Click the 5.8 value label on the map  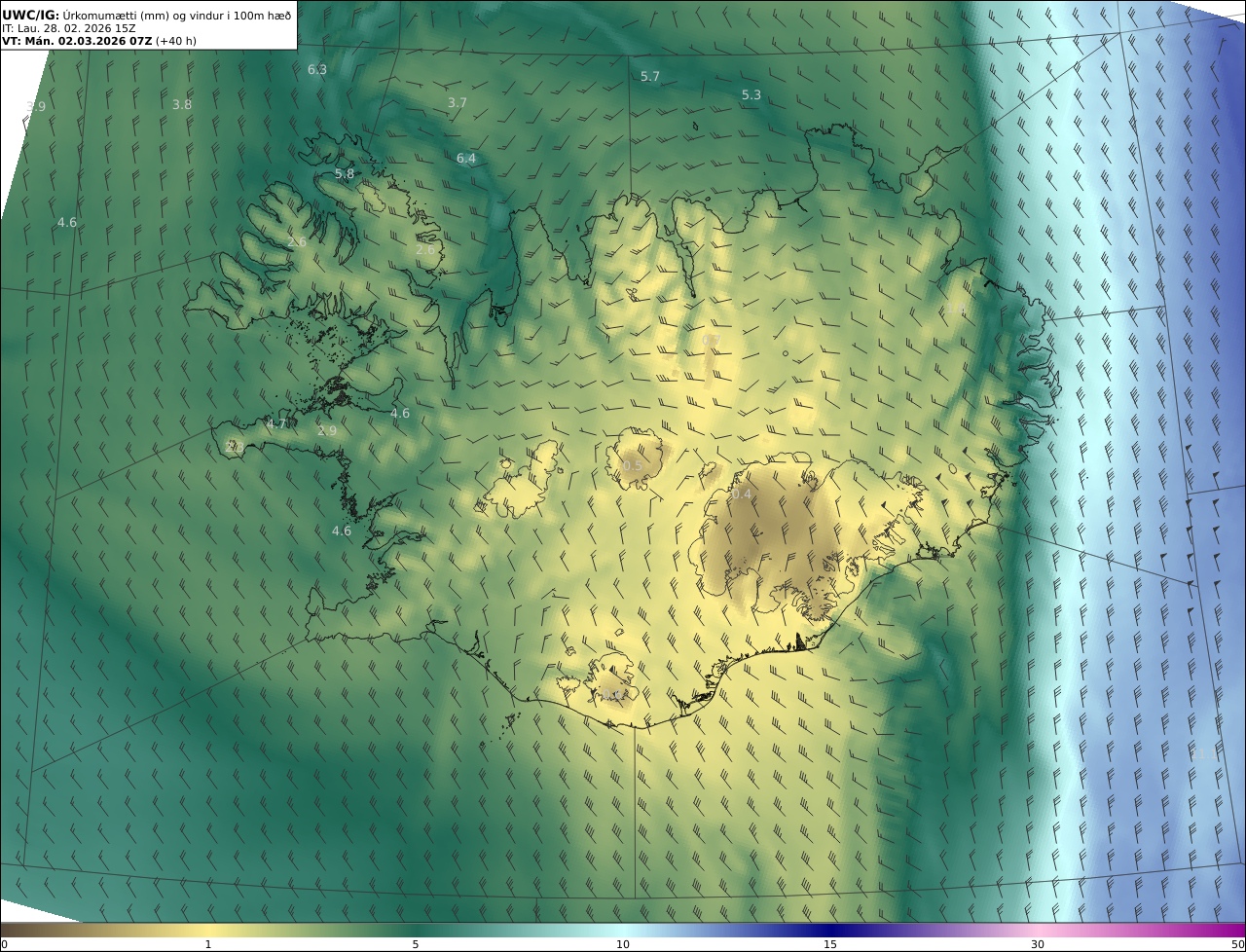tap(345, 173)
